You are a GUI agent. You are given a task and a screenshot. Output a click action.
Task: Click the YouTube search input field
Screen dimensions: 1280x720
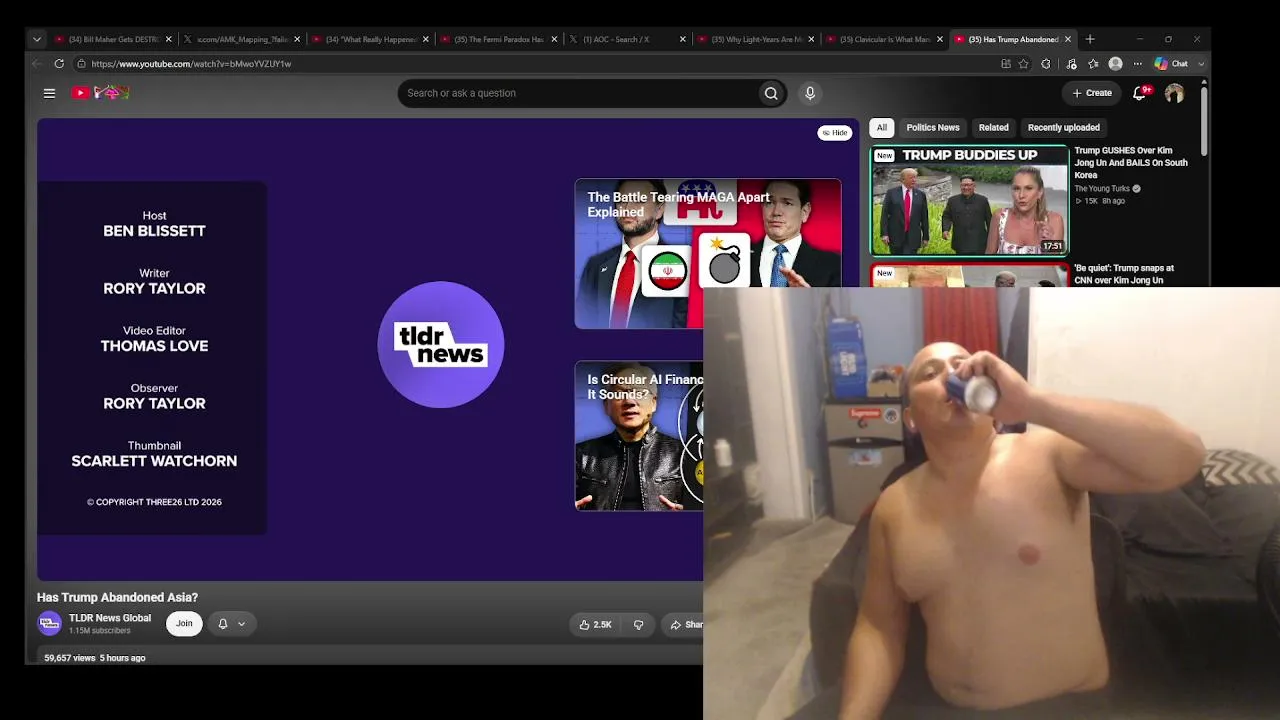(x=578, y=93)
